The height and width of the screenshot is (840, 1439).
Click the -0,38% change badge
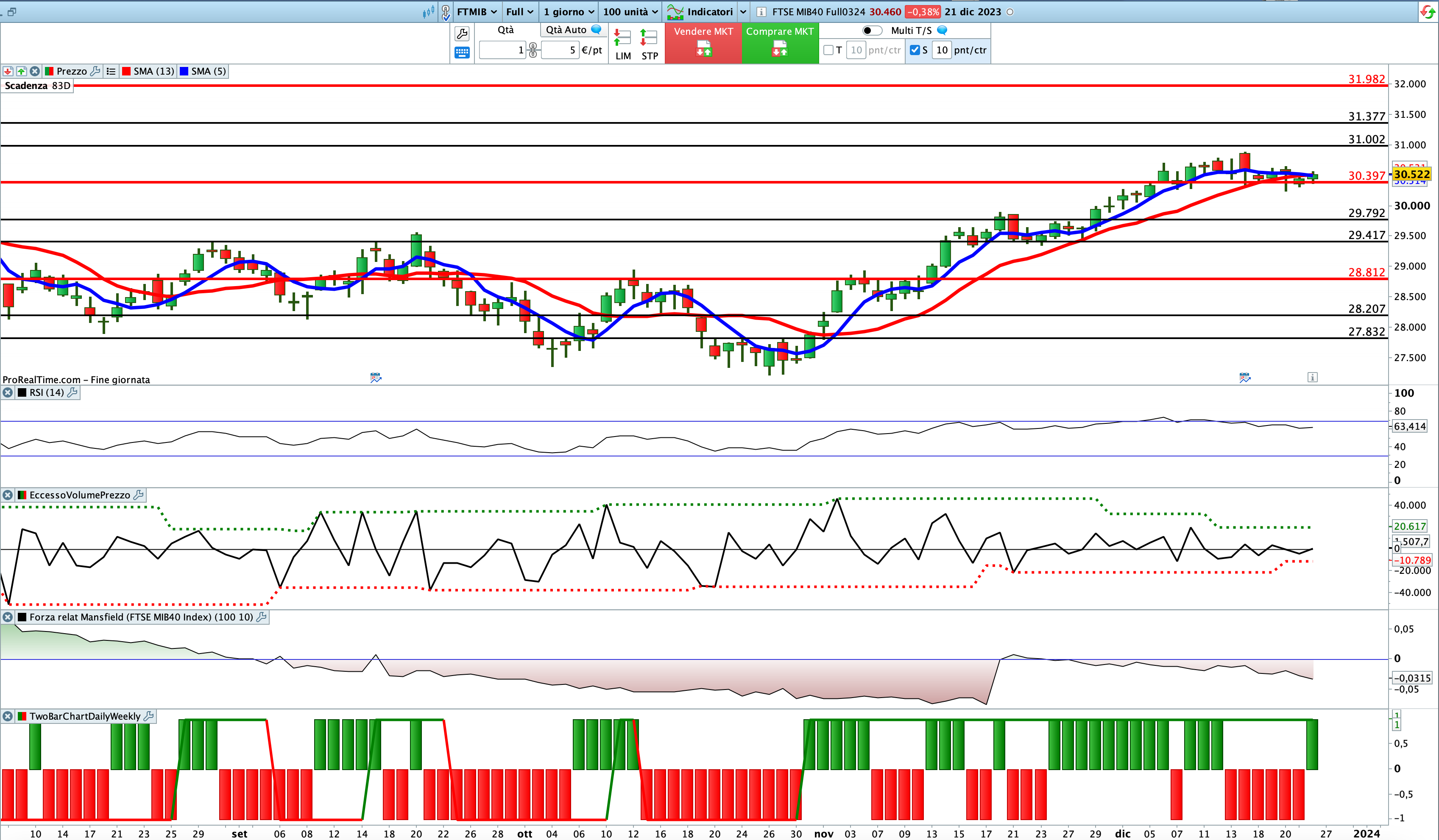922,12
